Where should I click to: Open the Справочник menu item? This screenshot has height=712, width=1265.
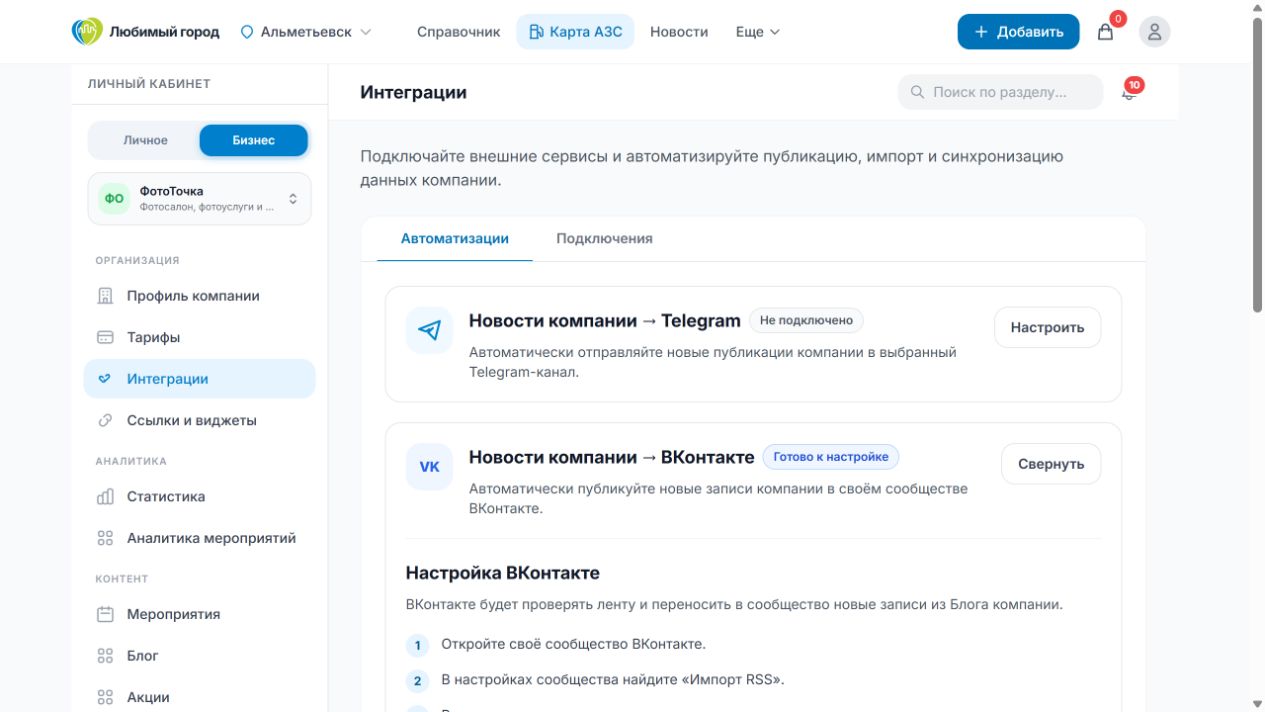coord(458,32)
